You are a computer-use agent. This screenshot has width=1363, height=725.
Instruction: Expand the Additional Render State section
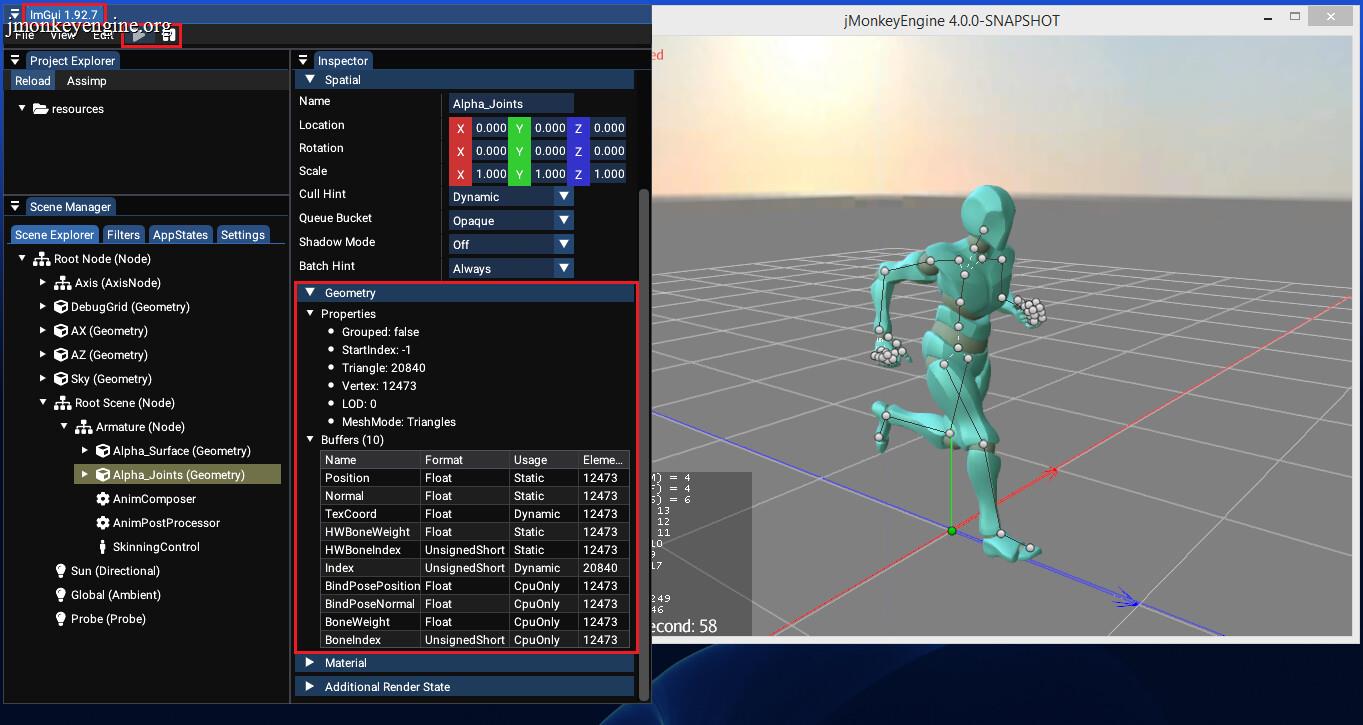(x=465, y=687)
